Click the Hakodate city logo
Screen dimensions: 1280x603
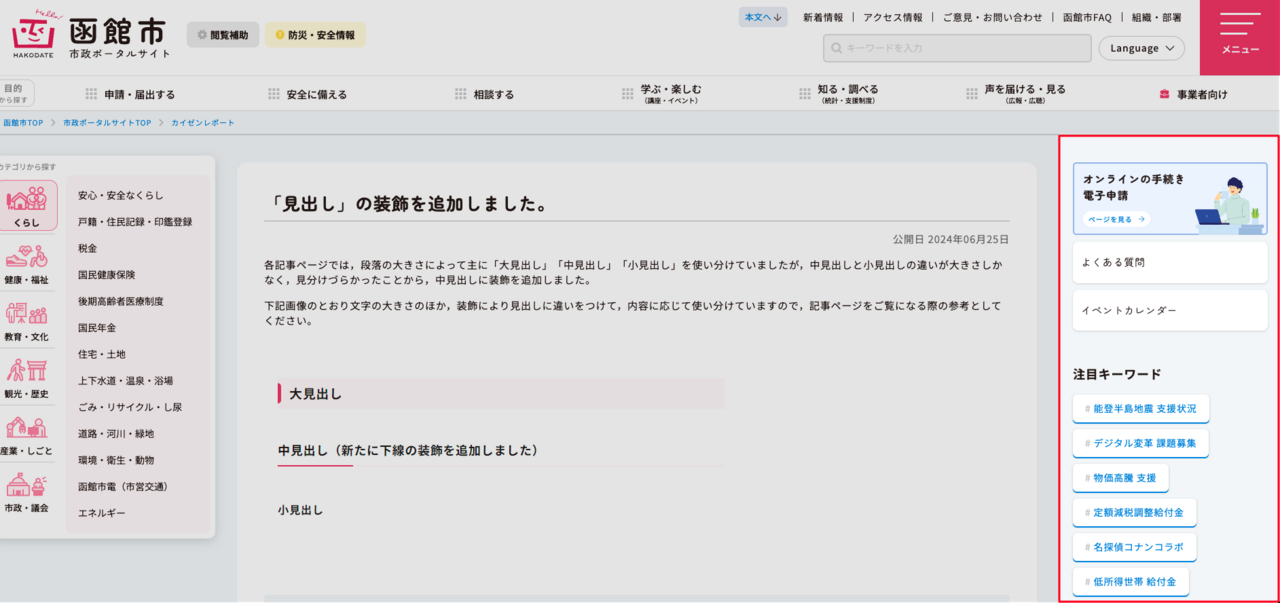click(90, 36)
